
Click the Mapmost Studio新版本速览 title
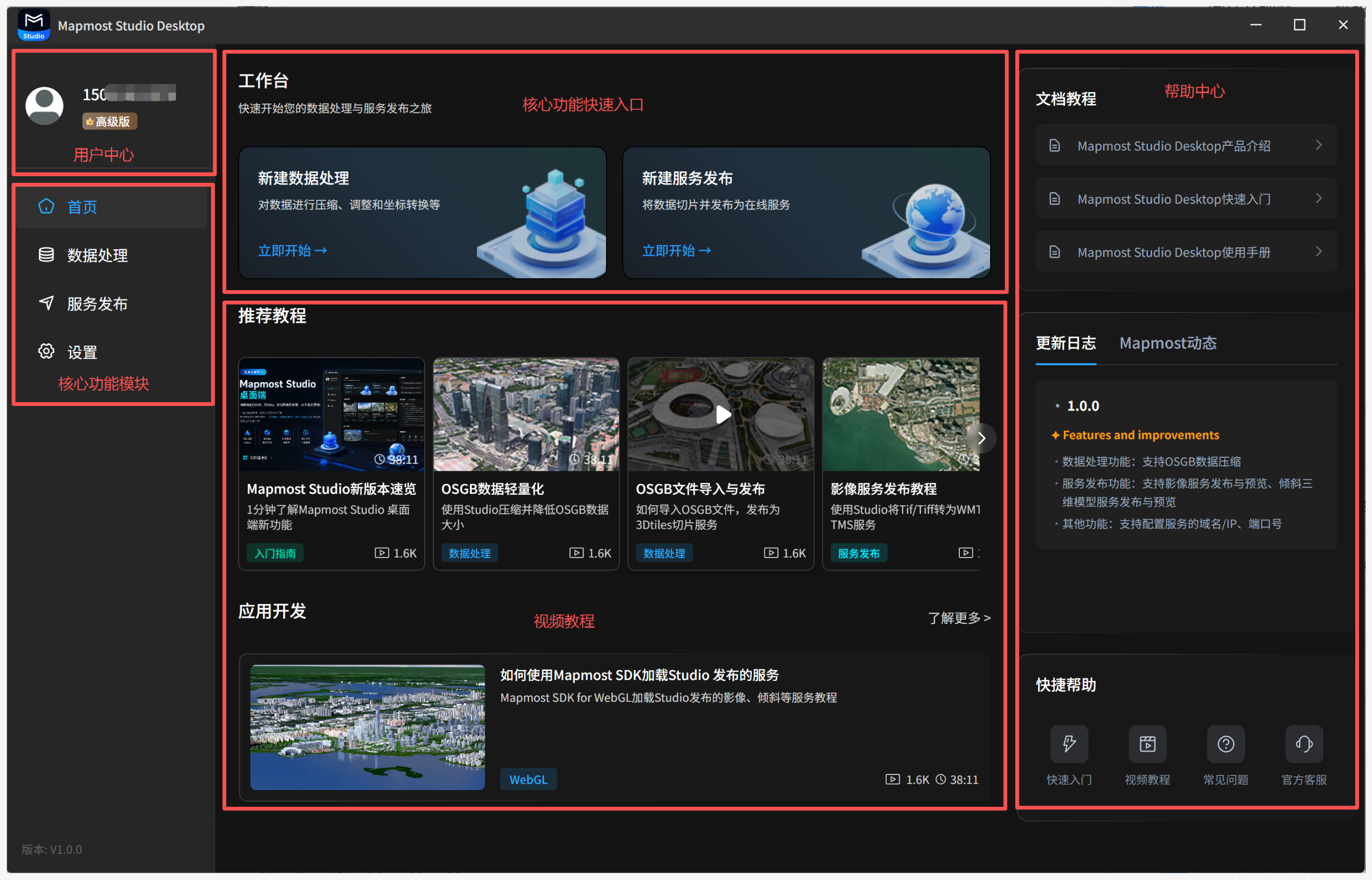coord(332,489)
